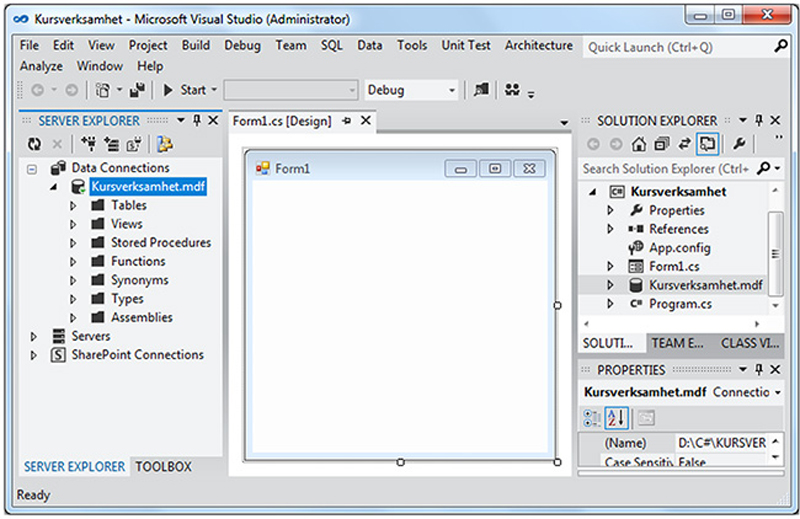Viewport: 800px width, 519px height.
Task: Open Properties wrench icon in Solution Explorer
Action: pos(740,144)
